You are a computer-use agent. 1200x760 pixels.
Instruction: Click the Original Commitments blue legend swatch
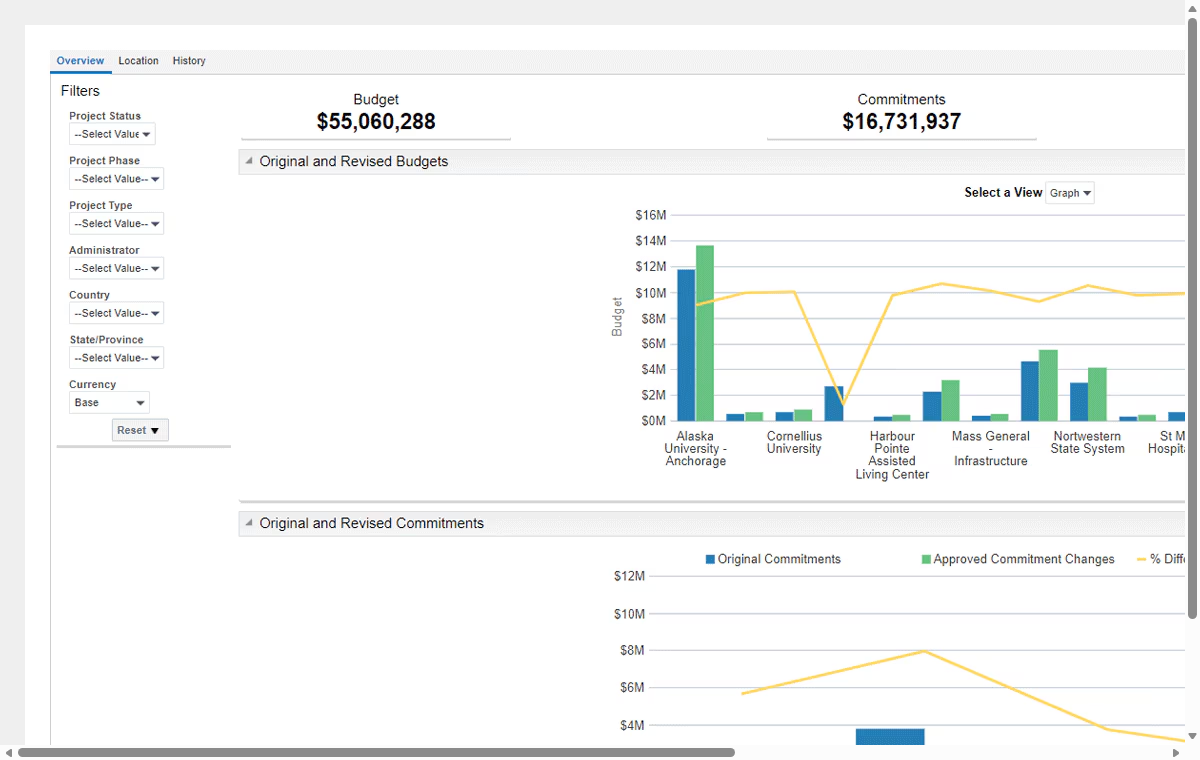(x=711, y=560)
